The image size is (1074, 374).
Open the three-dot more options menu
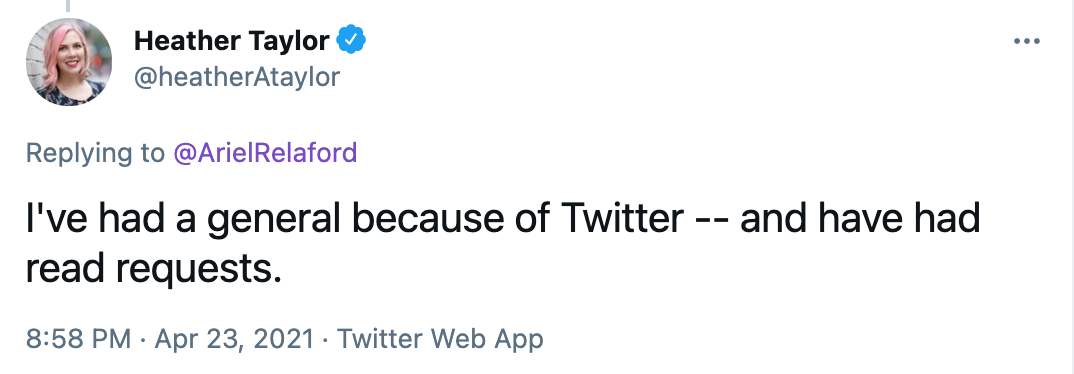(x=1027, y=42)
